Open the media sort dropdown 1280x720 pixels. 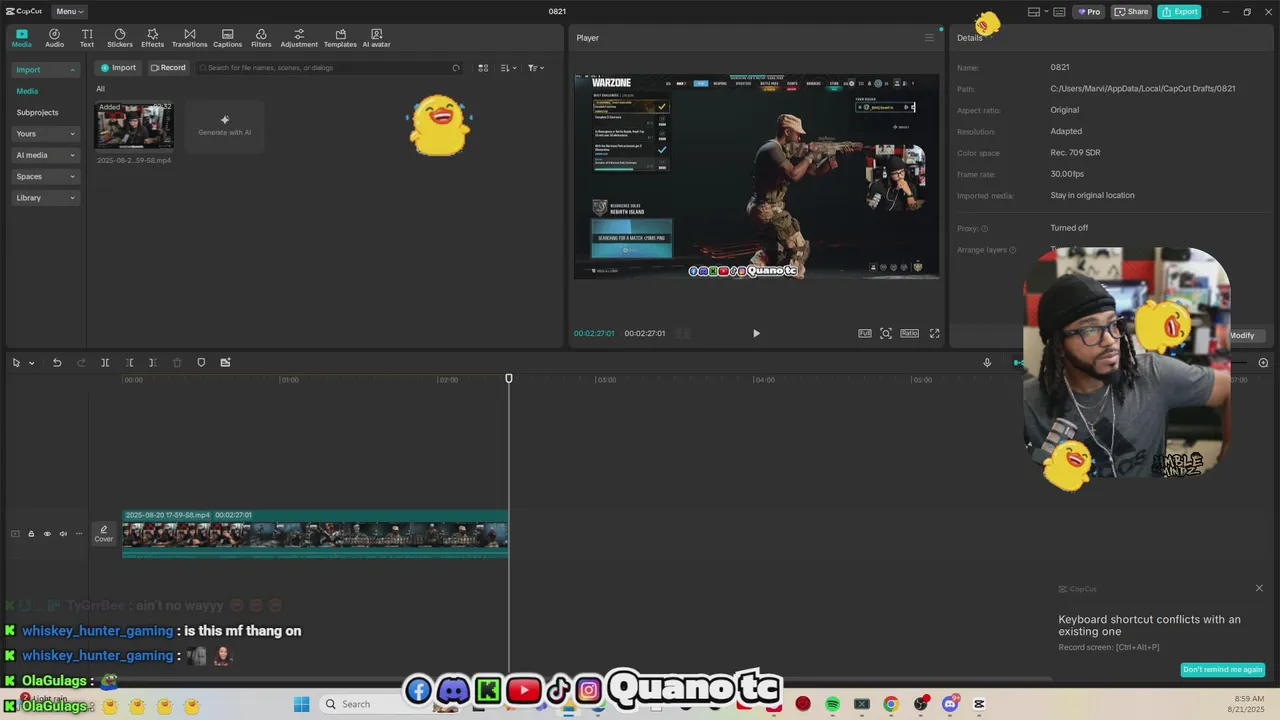[x=508, y=68]
